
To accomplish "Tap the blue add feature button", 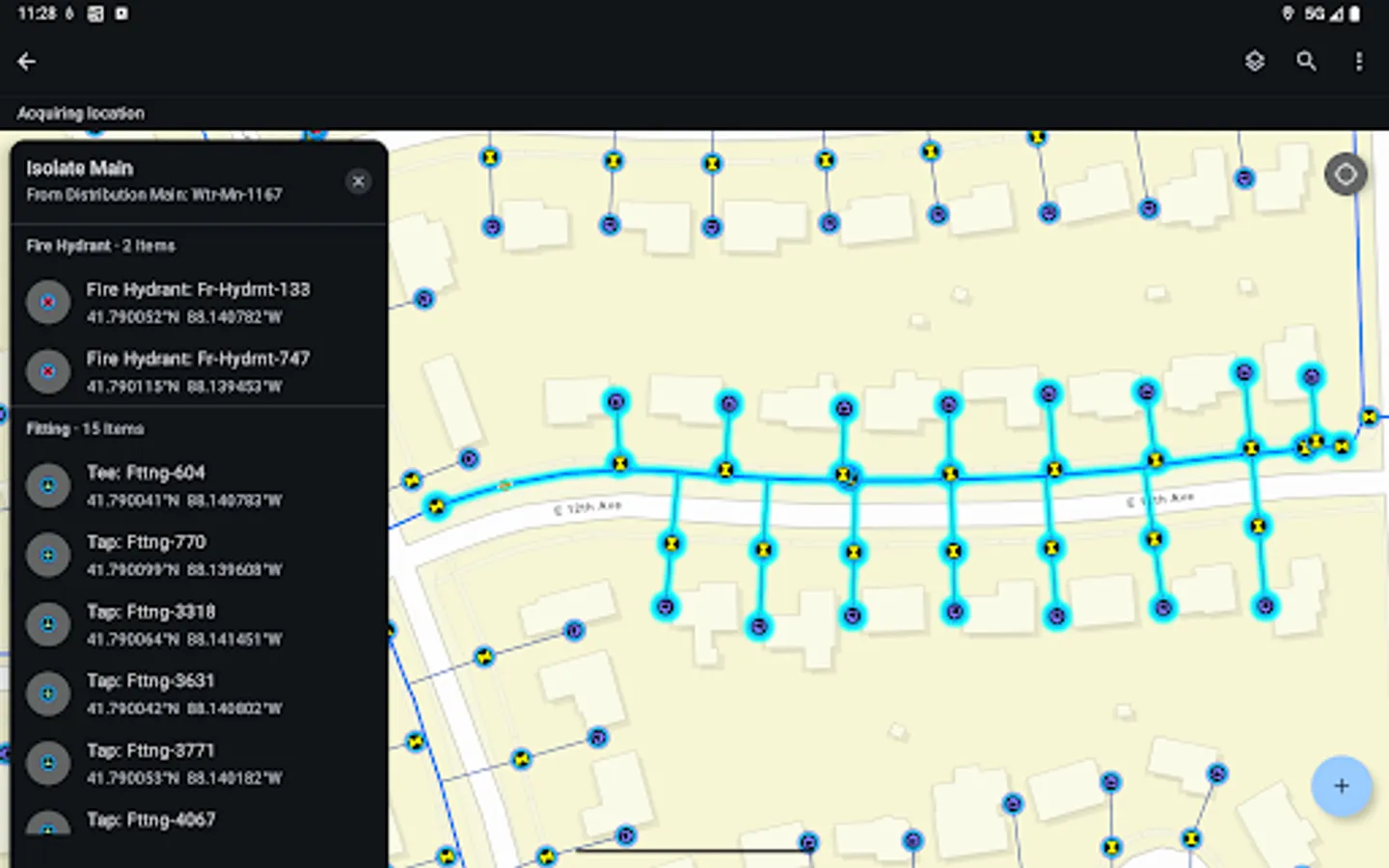I will [x=1342, y=786].
